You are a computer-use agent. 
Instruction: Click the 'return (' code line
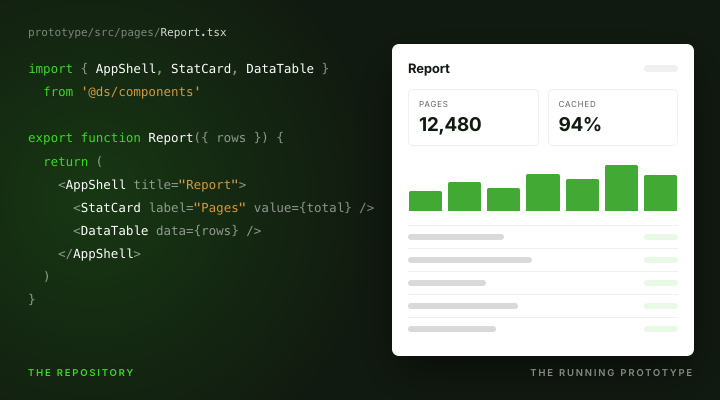click(73, 162)
